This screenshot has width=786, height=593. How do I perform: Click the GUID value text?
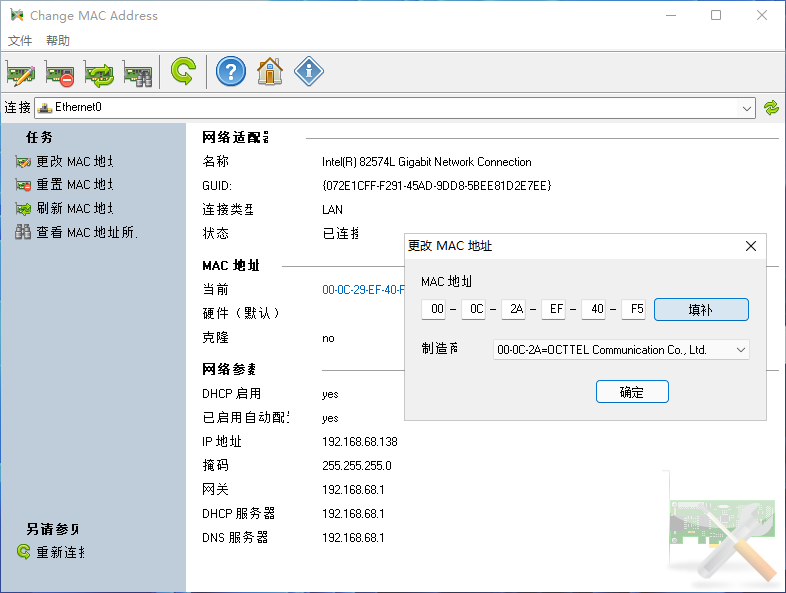(437, 186)
